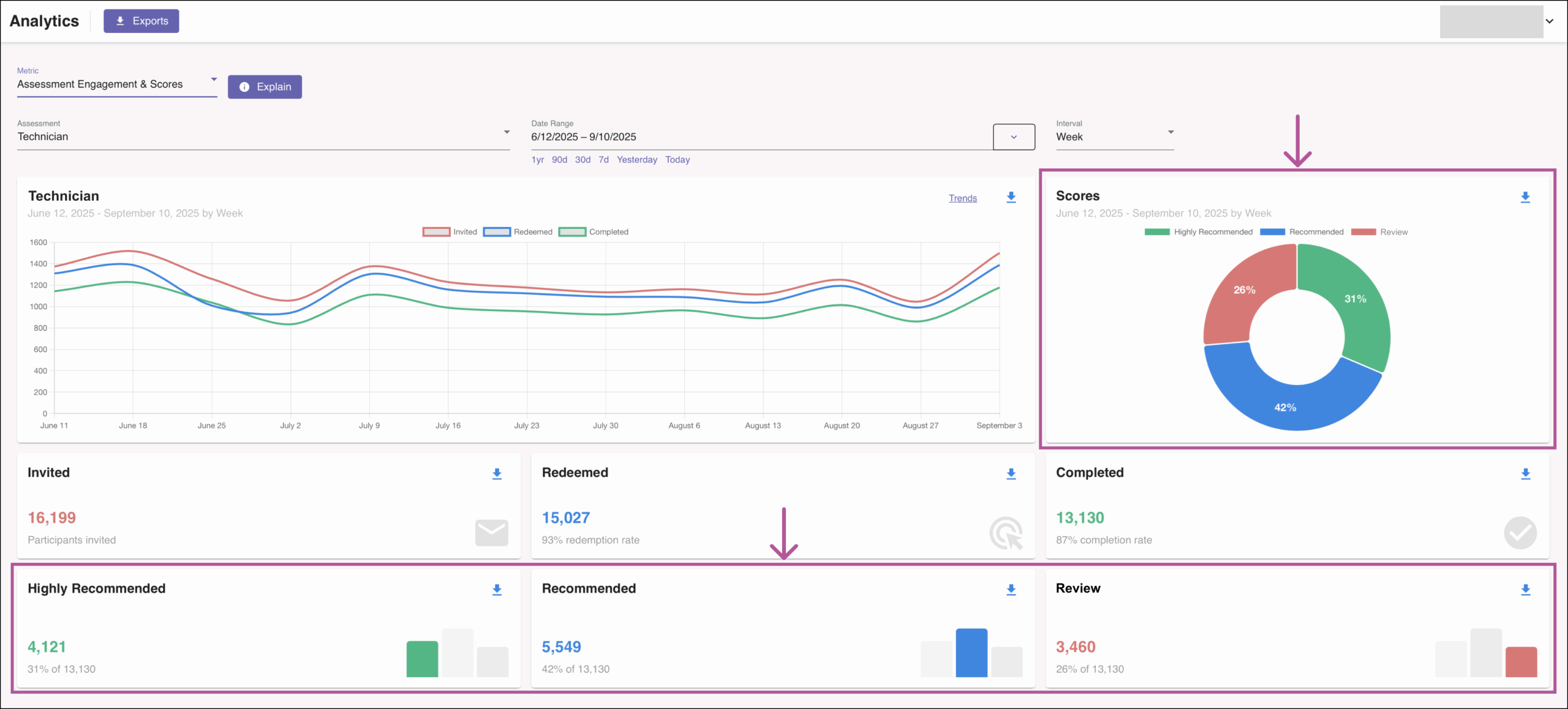Download the Highly Recommended card data

(x=497, y=590)
